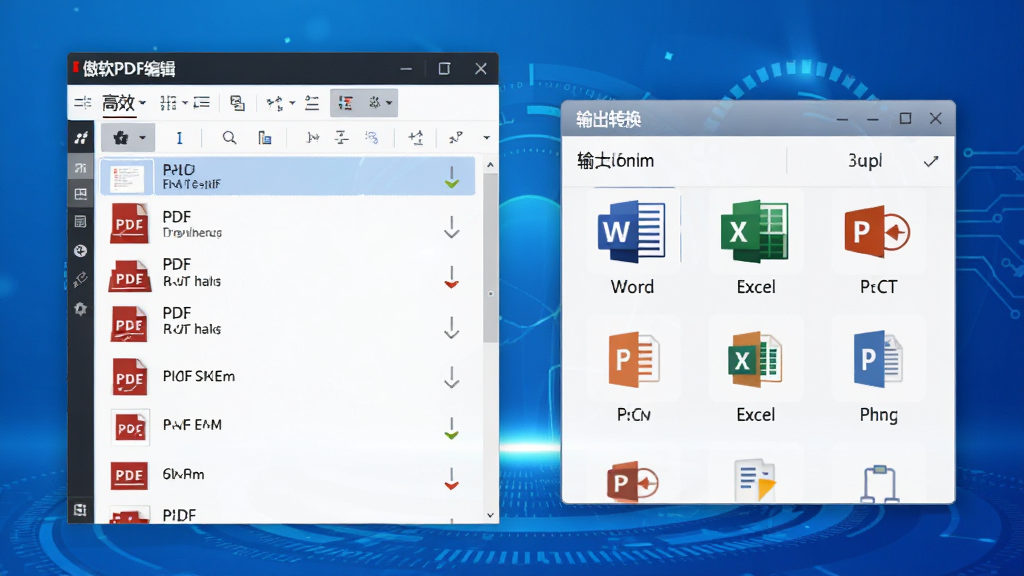1024x576 pixels.
Task: Click the column layout icon in top toolbar
Action: click(x=168, y=103)
